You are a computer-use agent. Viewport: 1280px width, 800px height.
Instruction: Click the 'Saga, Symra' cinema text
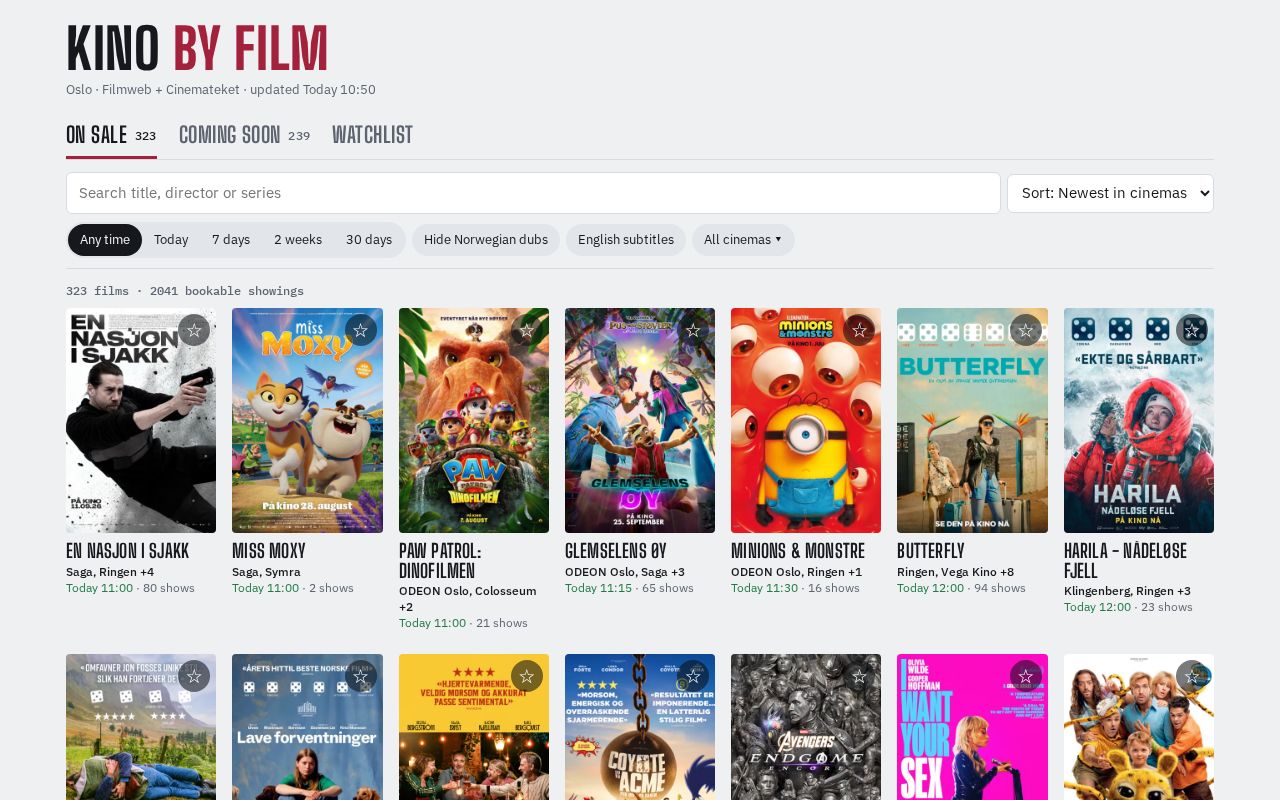point(266,572)
